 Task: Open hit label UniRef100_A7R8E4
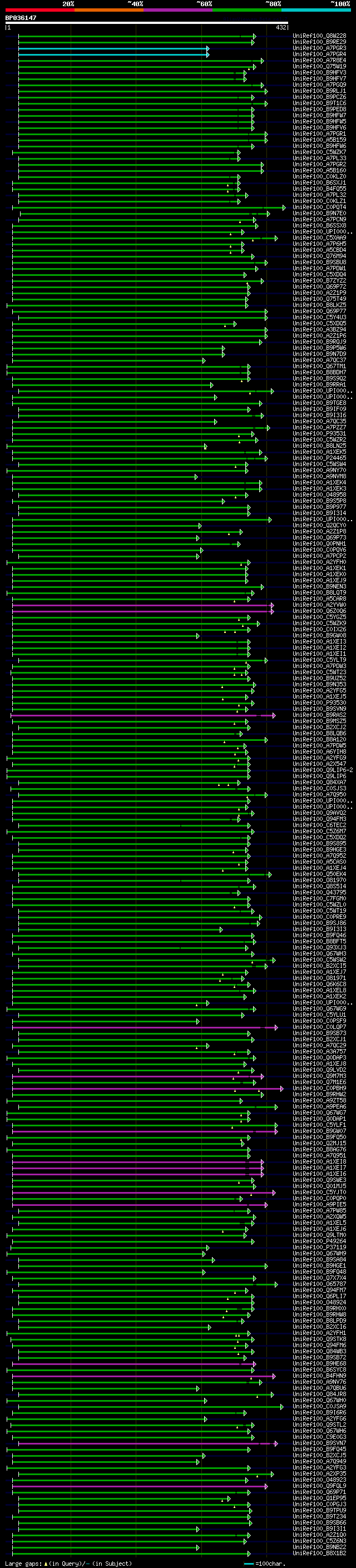[319, 60]
